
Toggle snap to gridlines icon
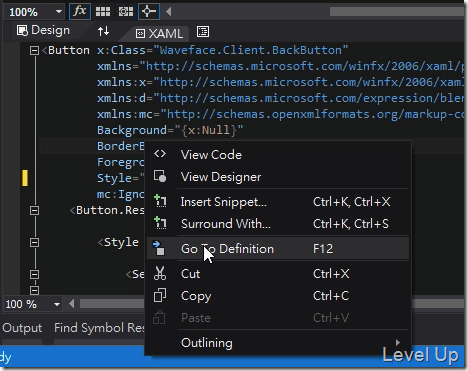[126, 12]
